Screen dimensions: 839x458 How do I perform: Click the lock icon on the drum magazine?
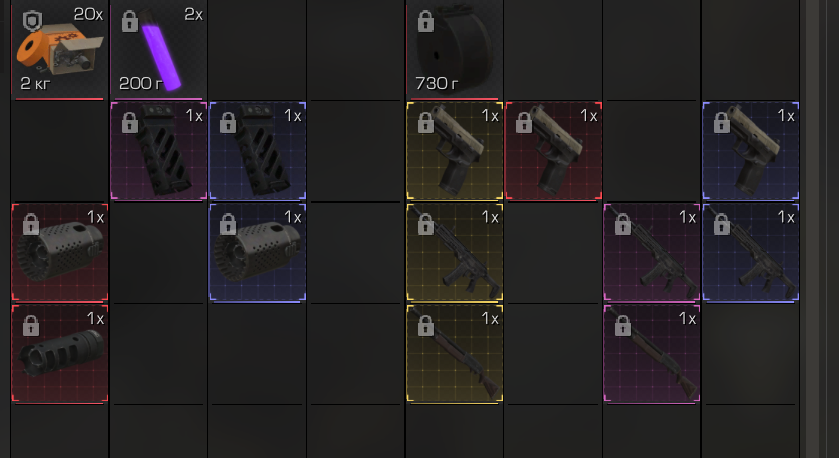tap(426, 21)
